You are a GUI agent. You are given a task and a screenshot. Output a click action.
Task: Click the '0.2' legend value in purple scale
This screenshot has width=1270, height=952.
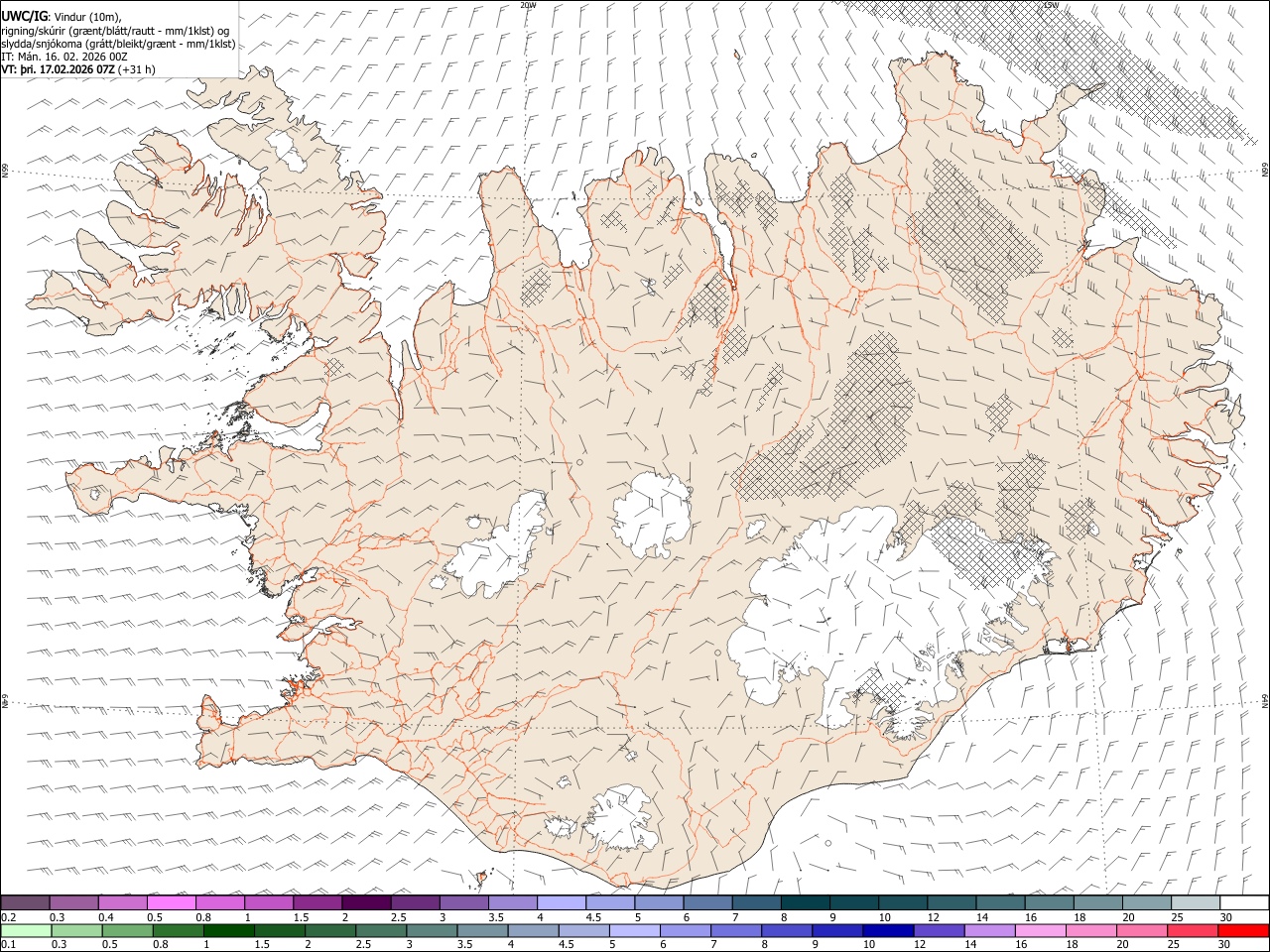point(8,917)
